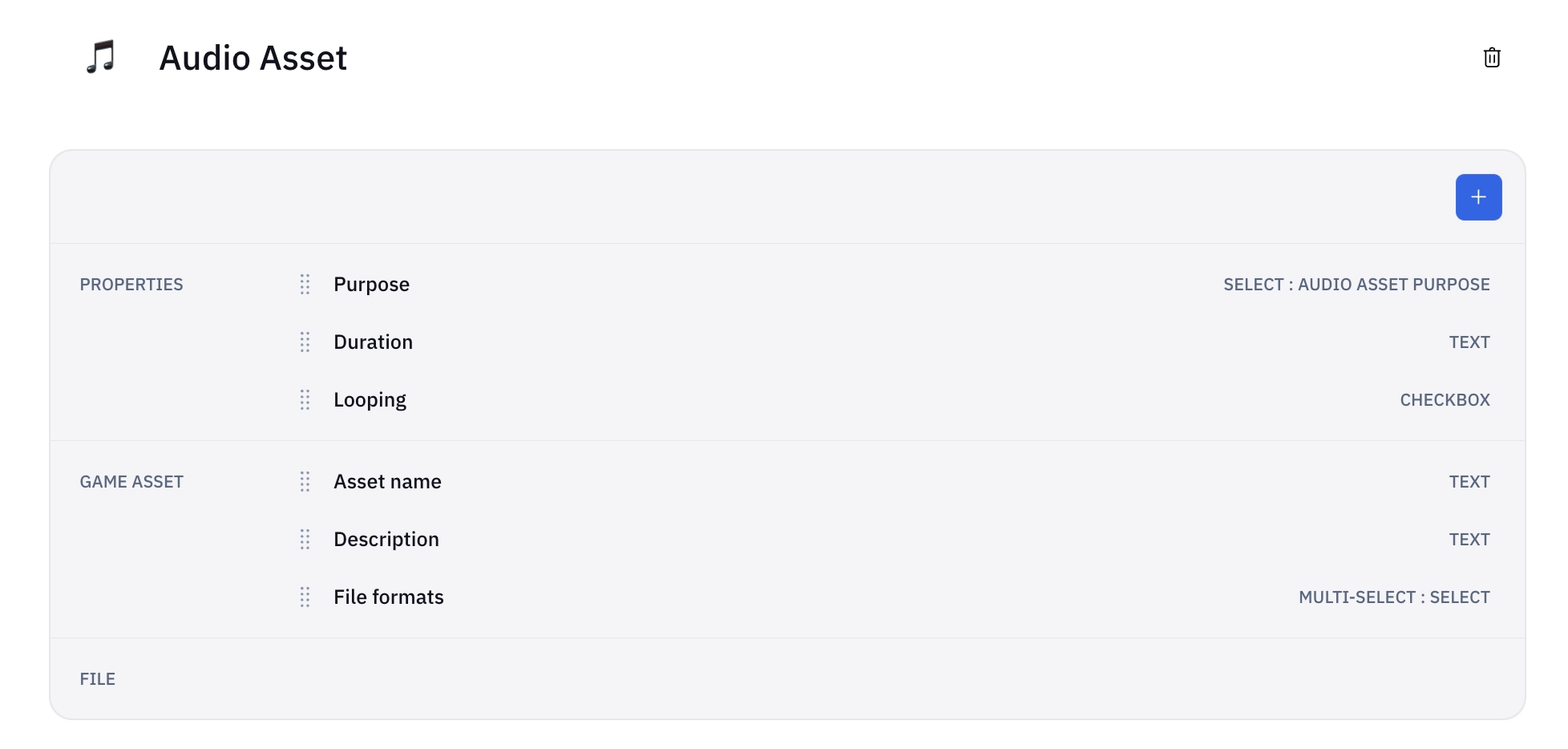The image size is (1568, 749).
Task: Delete the Audio Asset with trash icon
Action: (x=1491, y=58)
